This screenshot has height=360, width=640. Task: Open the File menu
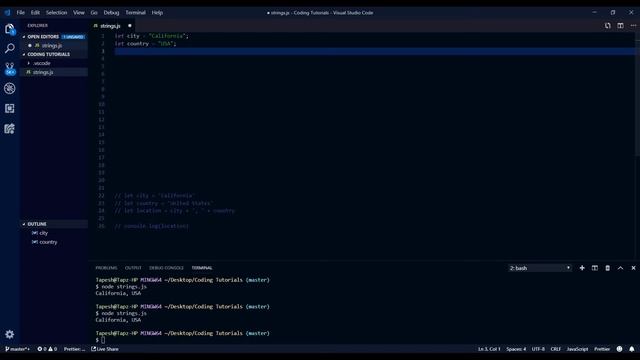[20, 13]
